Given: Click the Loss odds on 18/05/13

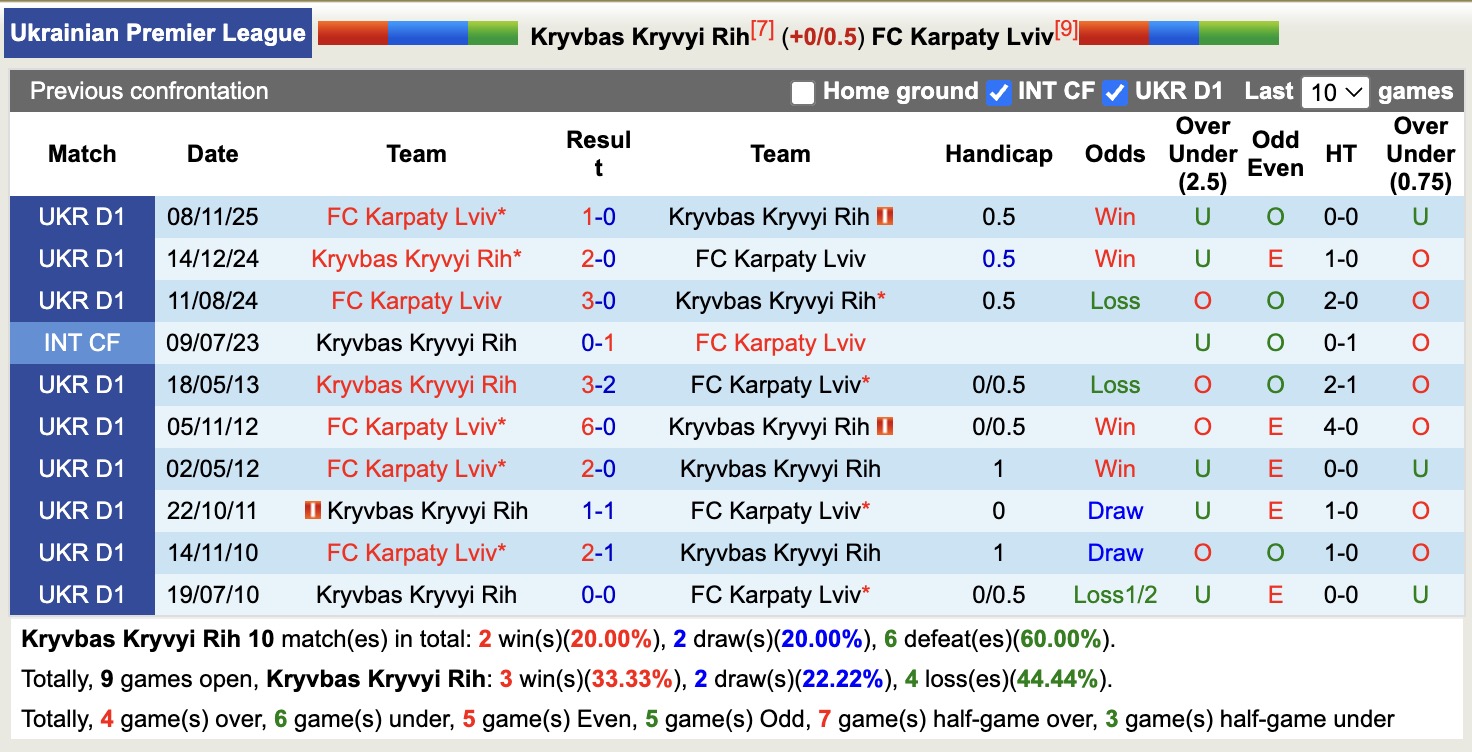Looking at the screenshot, I should (1115, 385).
